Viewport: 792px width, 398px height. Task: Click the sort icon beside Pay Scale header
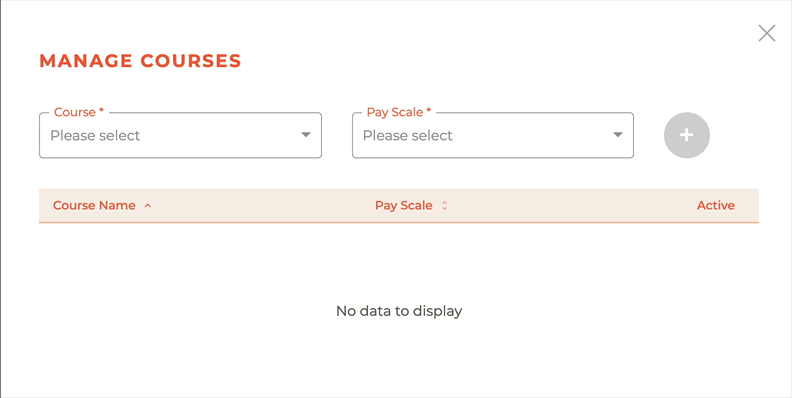[x=444, y=206]
